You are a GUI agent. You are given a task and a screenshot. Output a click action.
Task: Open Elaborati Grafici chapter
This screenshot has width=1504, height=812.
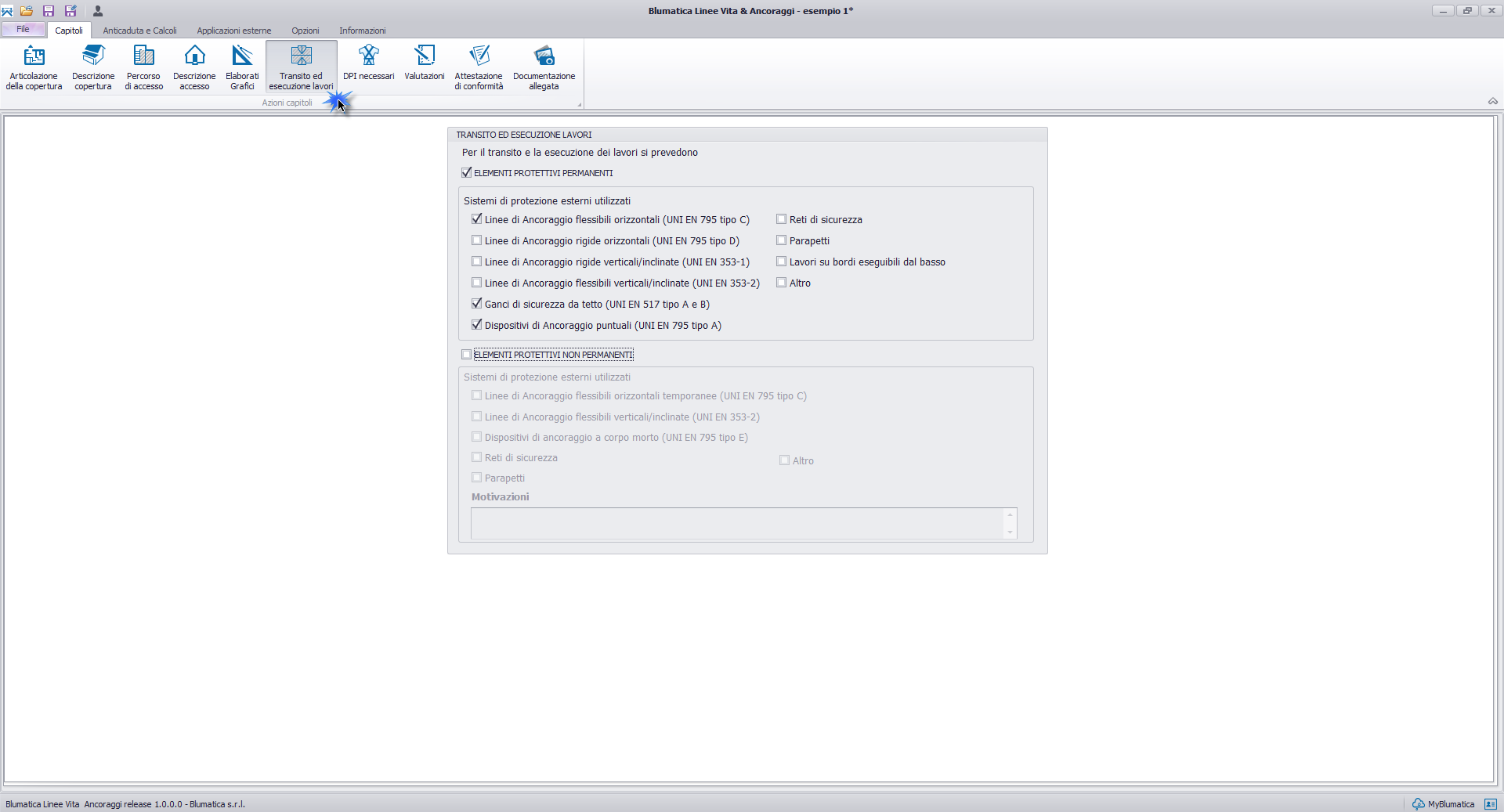click(242, 67)
